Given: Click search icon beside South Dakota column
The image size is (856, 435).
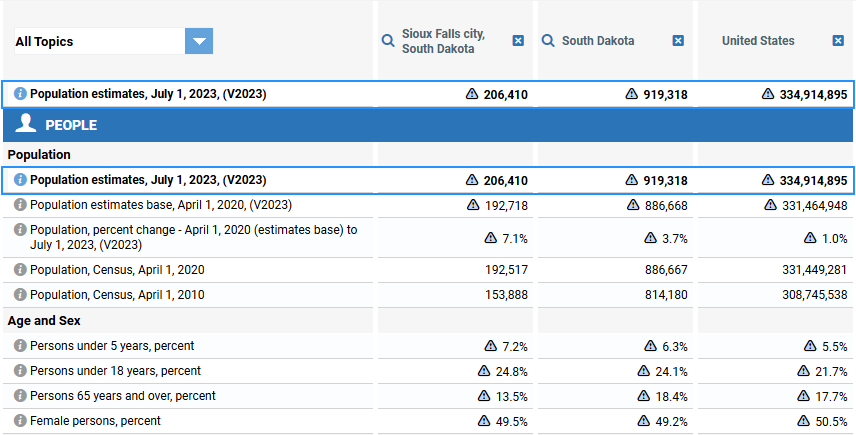Looking at the screenshot, I should pyautogui.click(x=548, y=41).
